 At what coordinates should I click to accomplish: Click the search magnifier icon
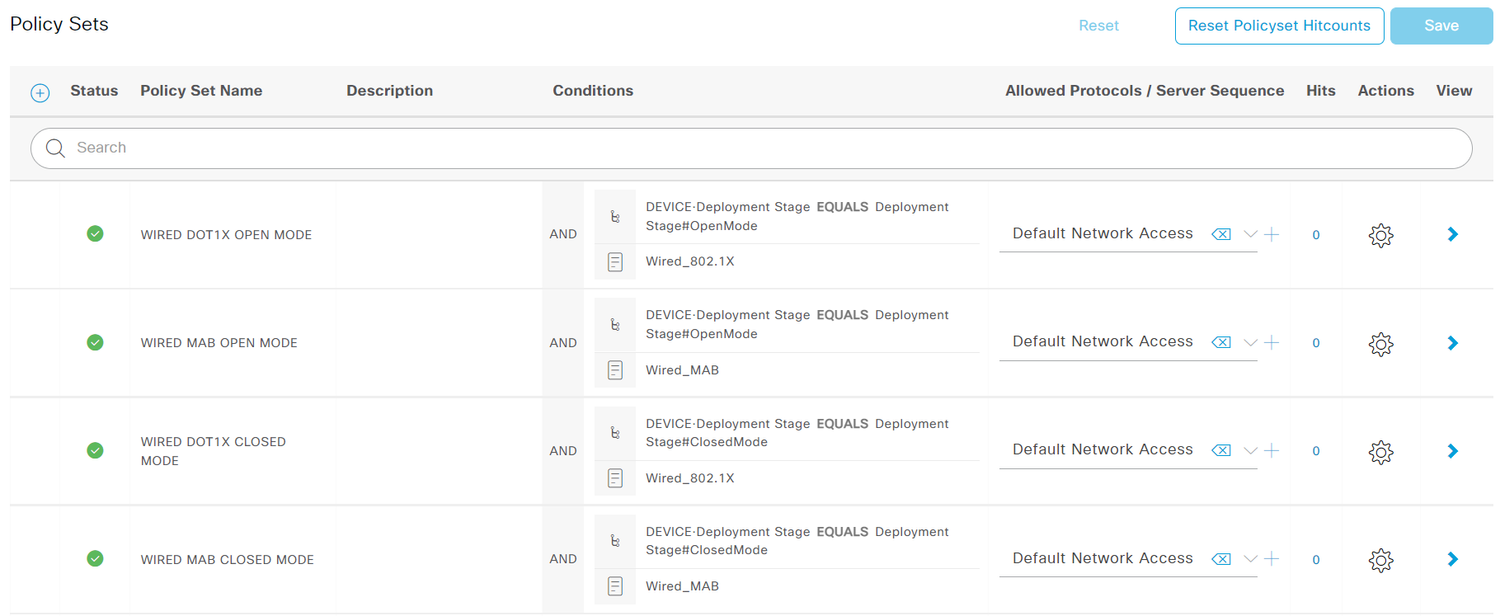tap(55, 148)
